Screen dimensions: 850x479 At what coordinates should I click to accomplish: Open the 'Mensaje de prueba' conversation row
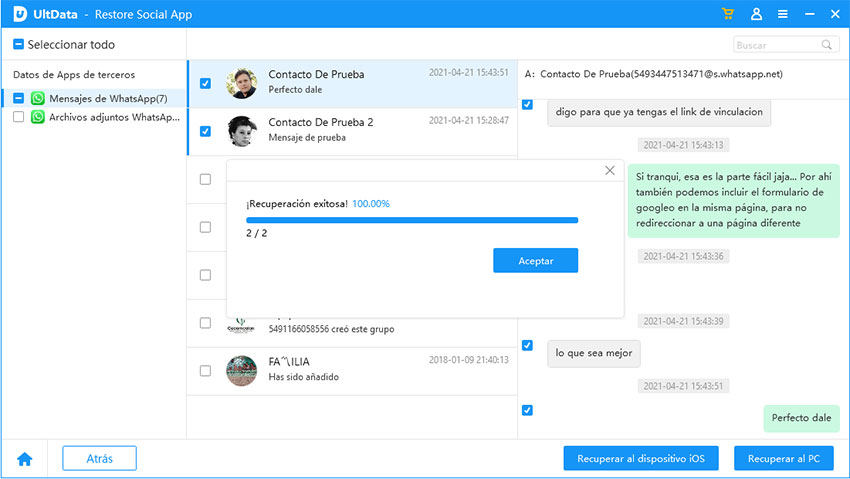[x=352, y=131]
